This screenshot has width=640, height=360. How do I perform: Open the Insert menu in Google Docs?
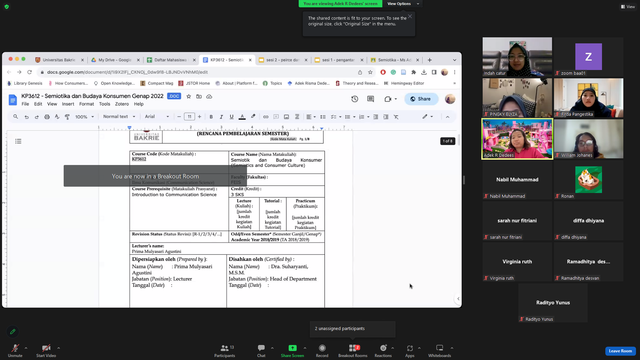click(x=68, y=104)
